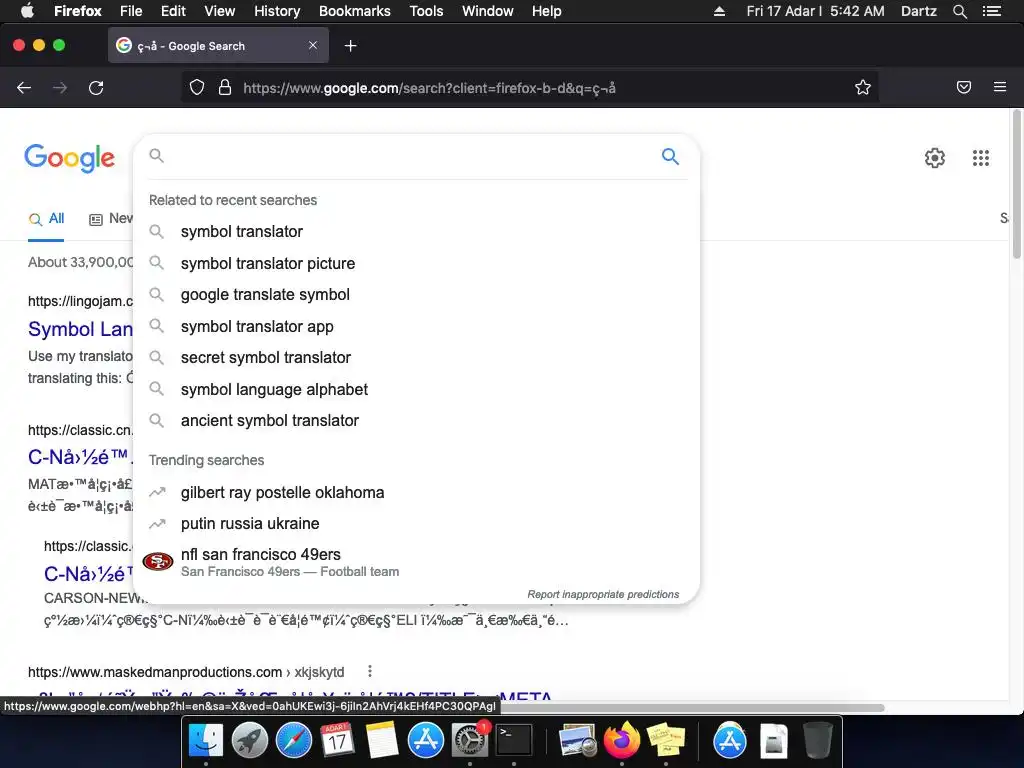The image size is (1024, 768).
Task: Click the blue search submit magnifier
Action: pos(670,156)
